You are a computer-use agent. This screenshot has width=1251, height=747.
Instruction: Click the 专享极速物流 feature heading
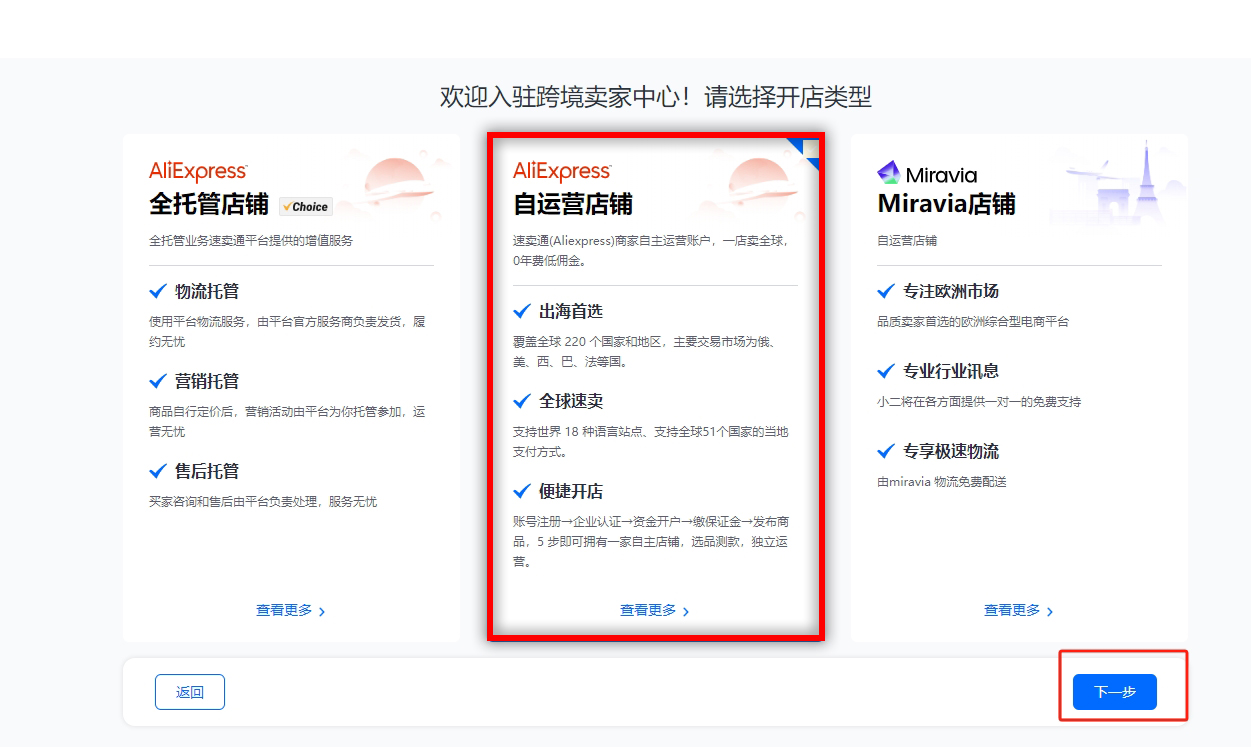point(950,451)
